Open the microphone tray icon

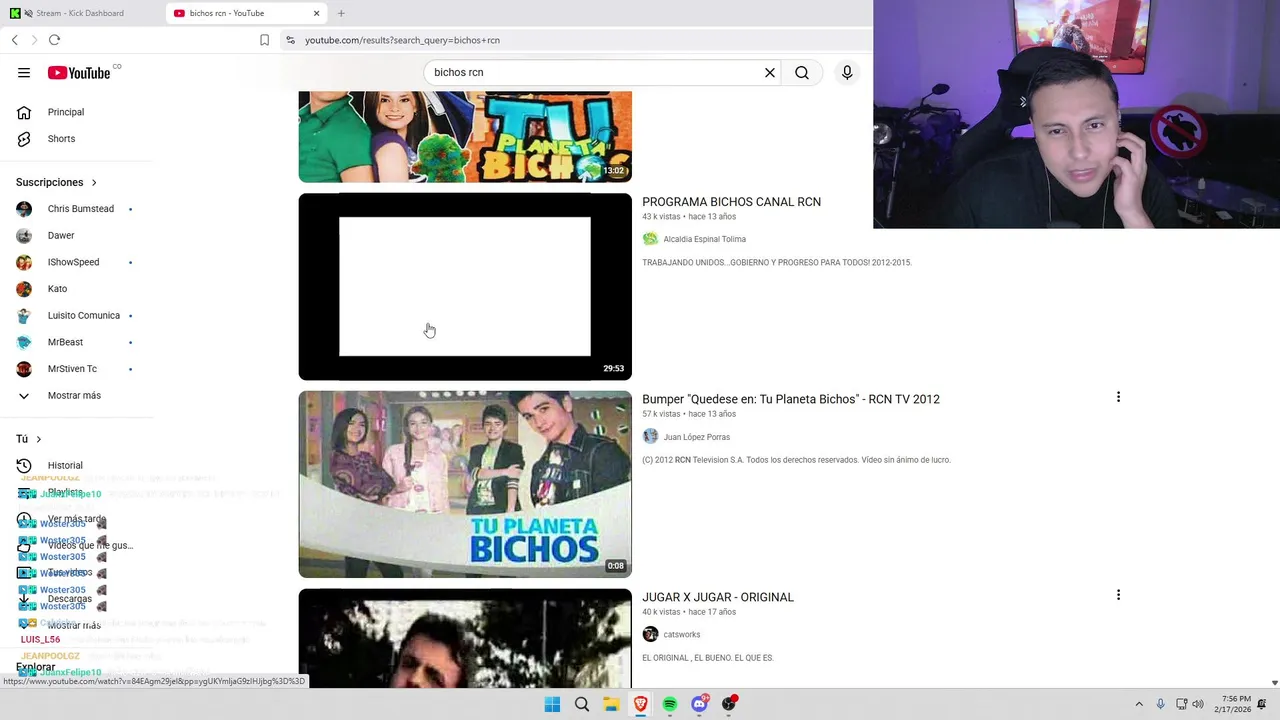[1160, 704]
